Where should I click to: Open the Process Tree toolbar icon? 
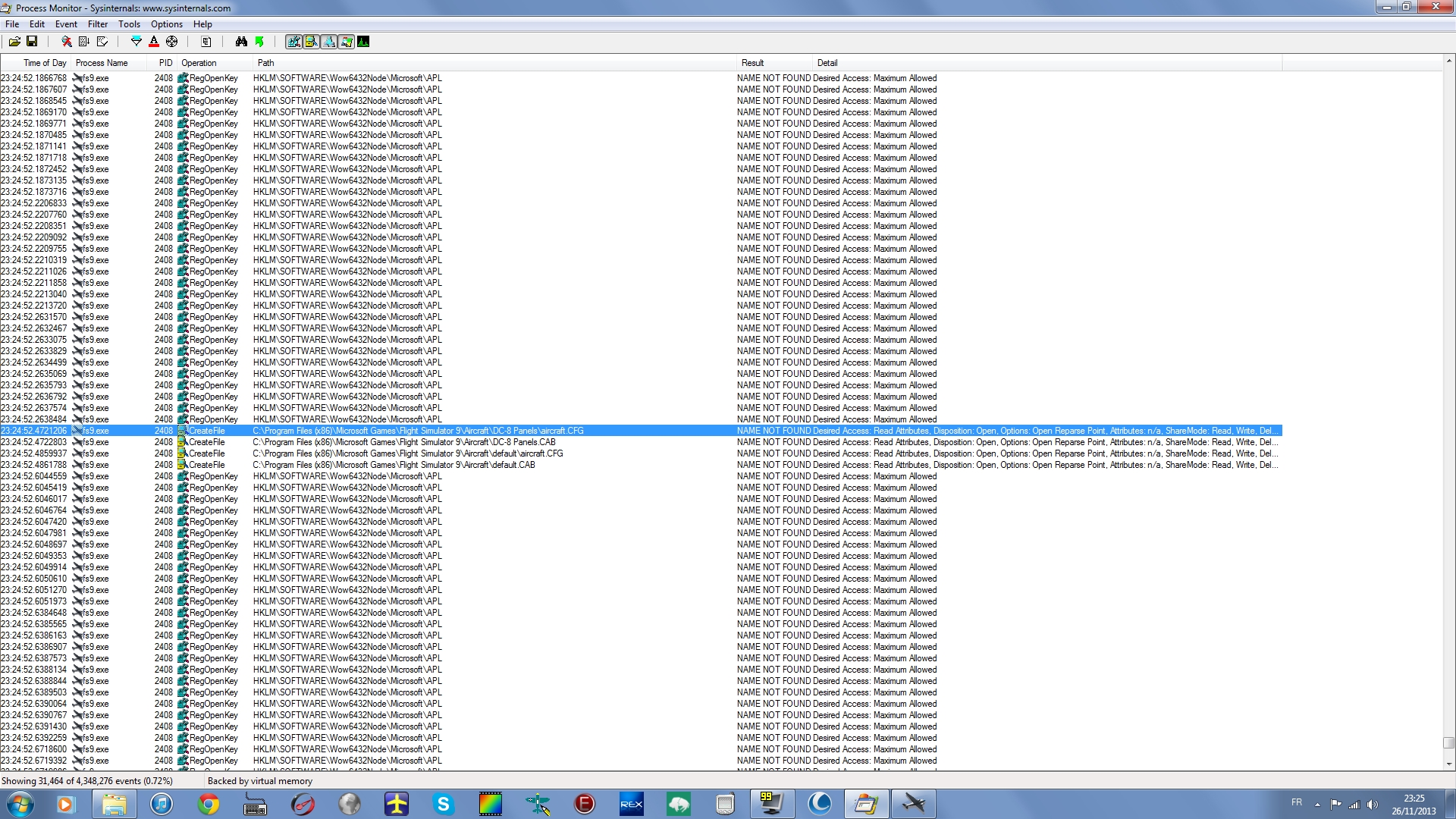206,42
